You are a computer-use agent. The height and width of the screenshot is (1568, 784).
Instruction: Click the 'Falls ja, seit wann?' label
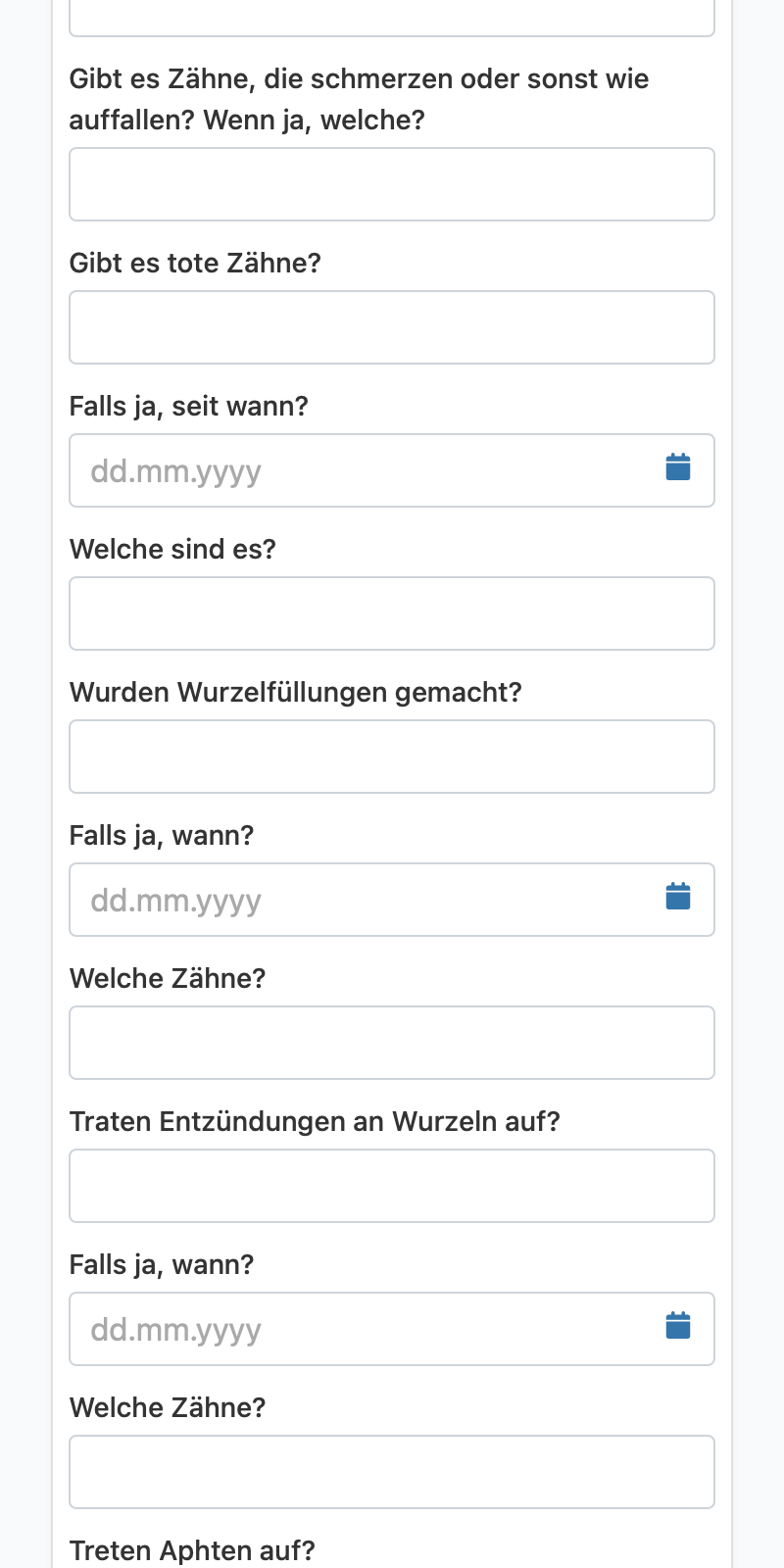pos(189,407)
